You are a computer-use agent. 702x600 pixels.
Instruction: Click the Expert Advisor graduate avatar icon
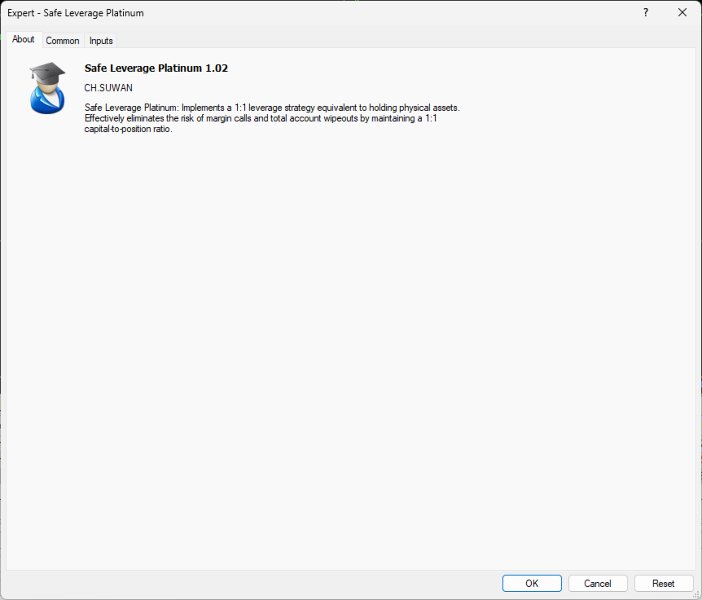pyautogui.click(x=47, y=88)
